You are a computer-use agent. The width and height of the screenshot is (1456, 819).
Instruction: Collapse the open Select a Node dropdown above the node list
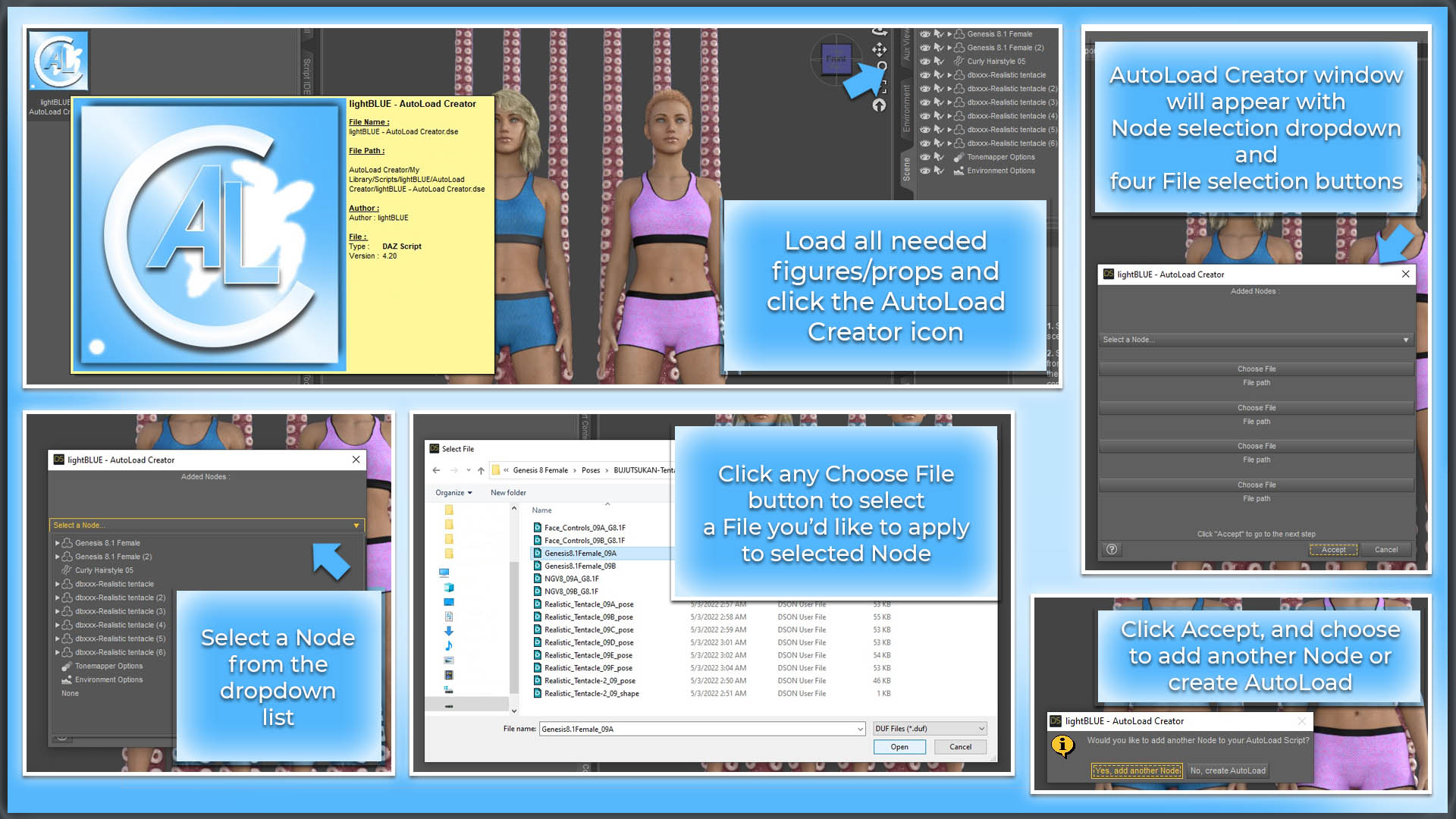coord(207,525)
